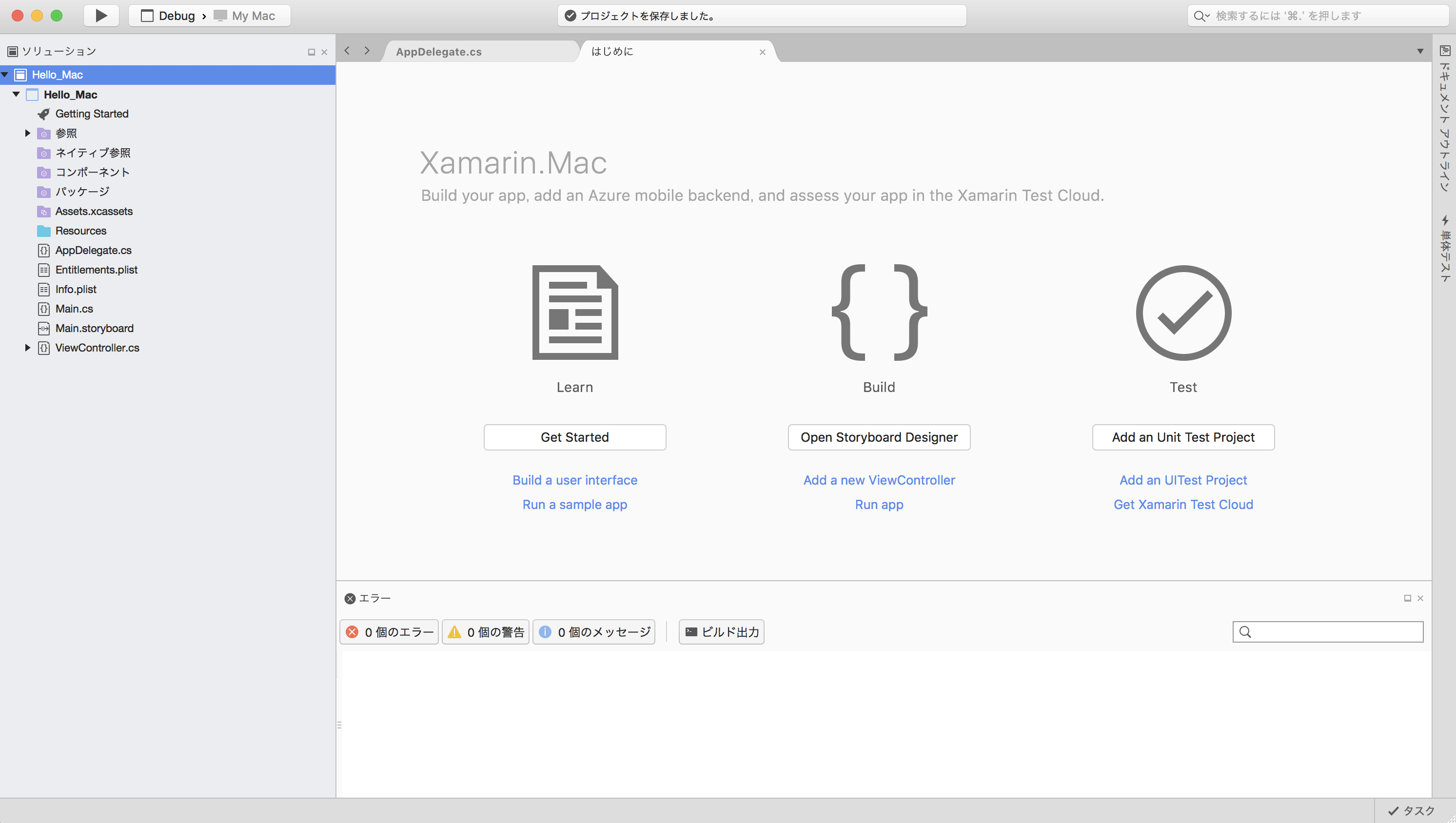Click the Add a new ViewController link
Image resolution: width=1456 pixels, height=823 pixels.
click(878, 479)
